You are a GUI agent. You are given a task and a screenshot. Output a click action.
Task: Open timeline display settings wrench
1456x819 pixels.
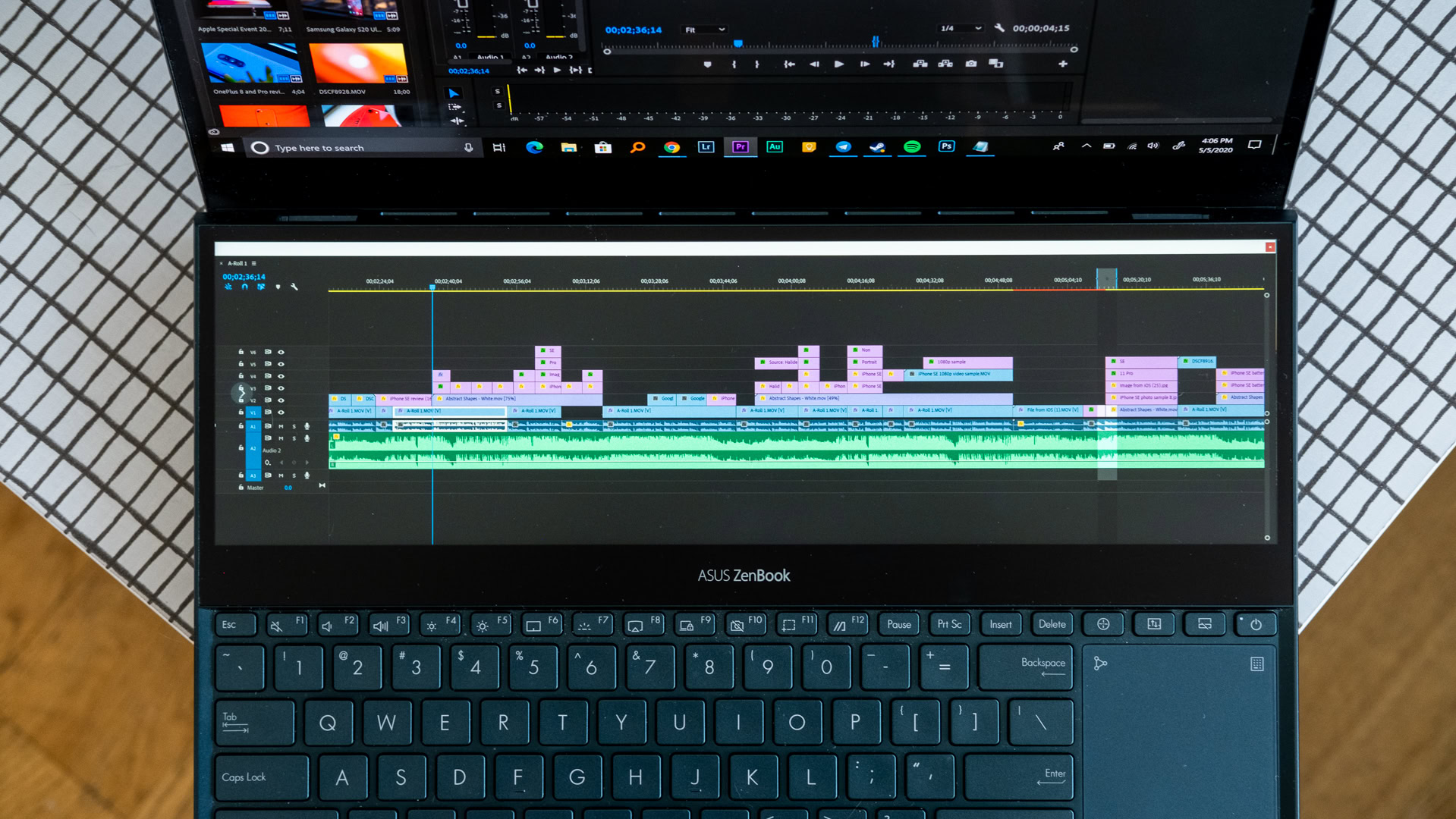294,287
